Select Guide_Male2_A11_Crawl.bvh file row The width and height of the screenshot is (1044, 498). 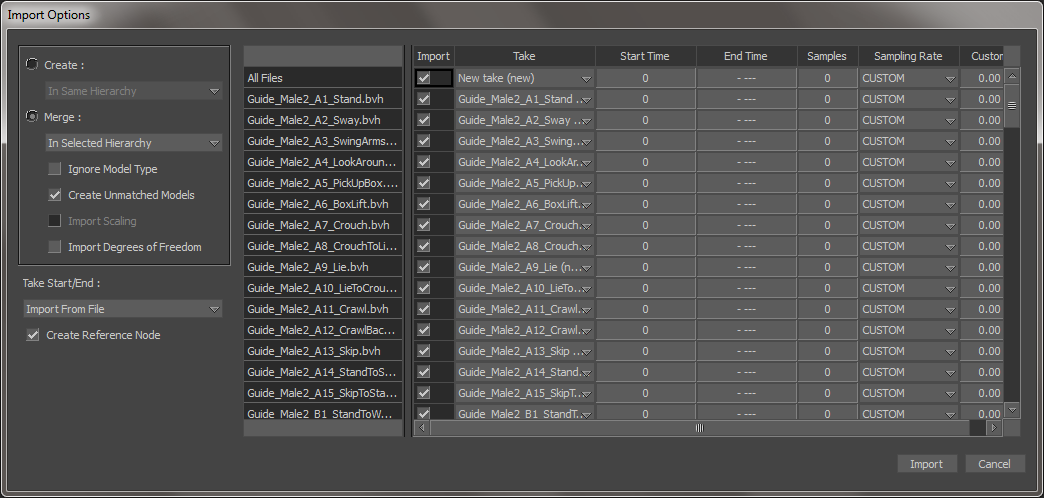click(324, 309)
